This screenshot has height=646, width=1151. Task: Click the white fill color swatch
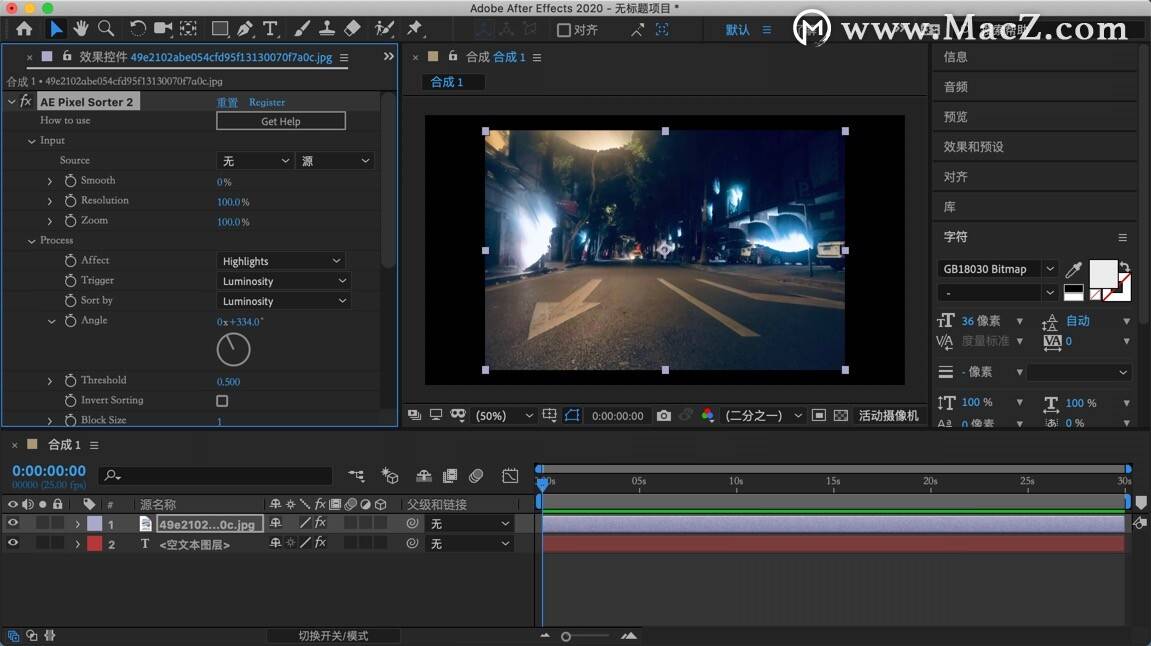1102,273
